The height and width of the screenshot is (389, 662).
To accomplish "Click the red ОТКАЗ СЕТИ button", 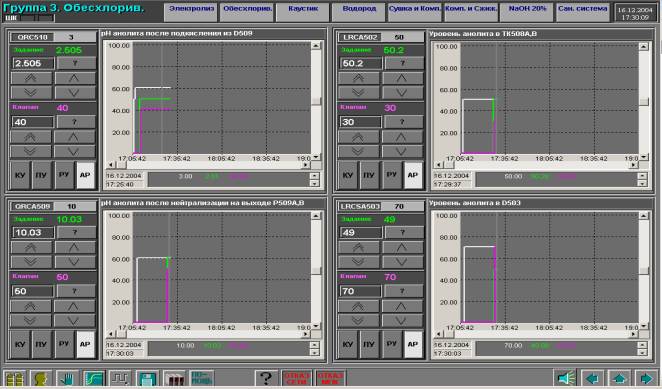I will [x=296, y=378].
